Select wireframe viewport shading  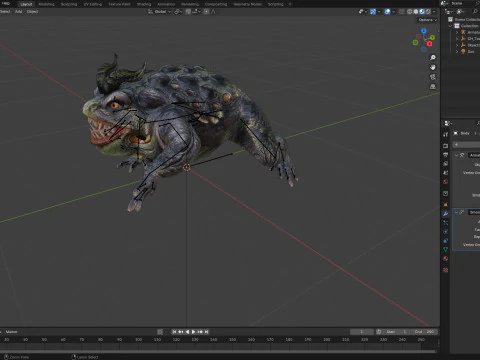[x=410, y=12]
